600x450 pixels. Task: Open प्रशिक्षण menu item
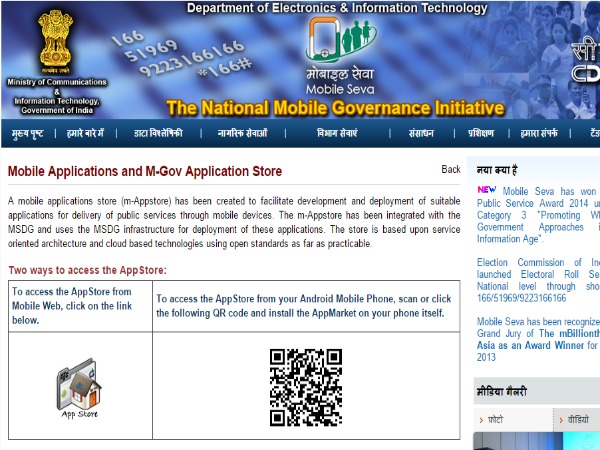point(481,133)
